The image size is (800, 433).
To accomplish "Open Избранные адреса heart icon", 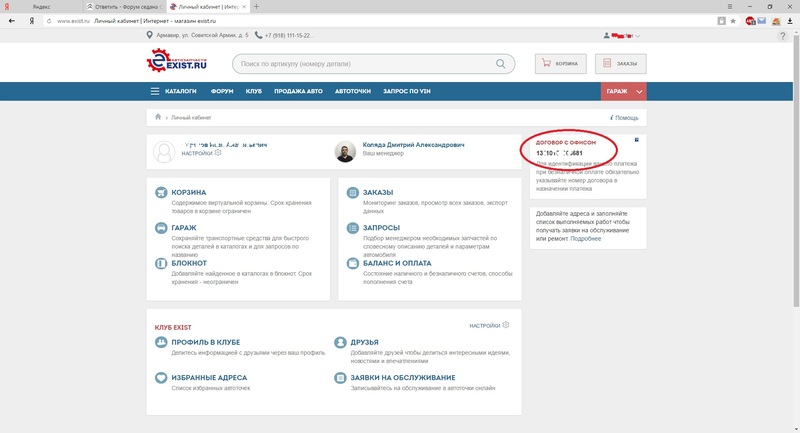I will (x=161, y=378).
